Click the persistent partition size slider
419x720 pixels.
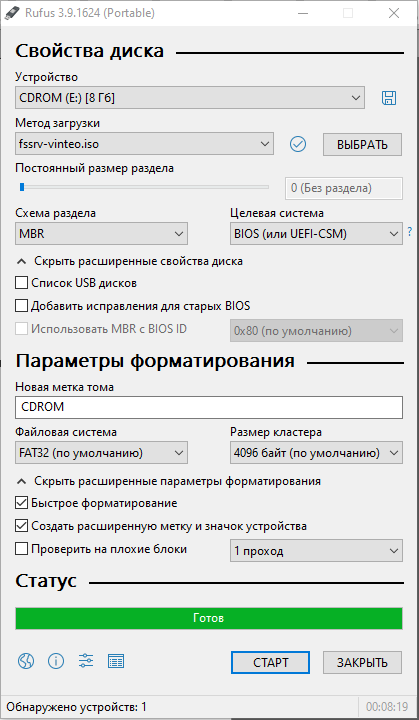(142, 187)
